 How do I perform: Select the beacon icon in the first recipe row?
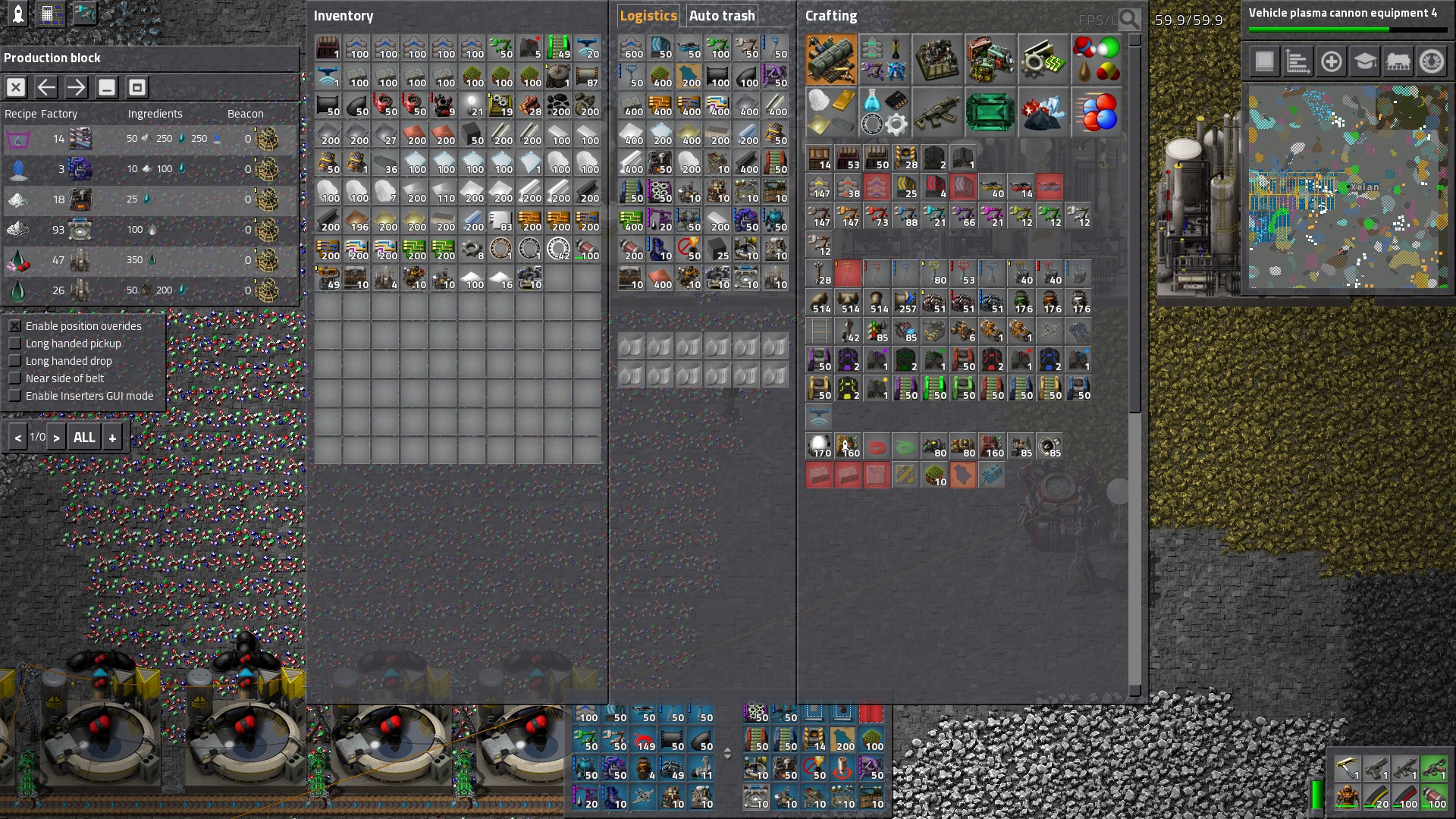267,139
